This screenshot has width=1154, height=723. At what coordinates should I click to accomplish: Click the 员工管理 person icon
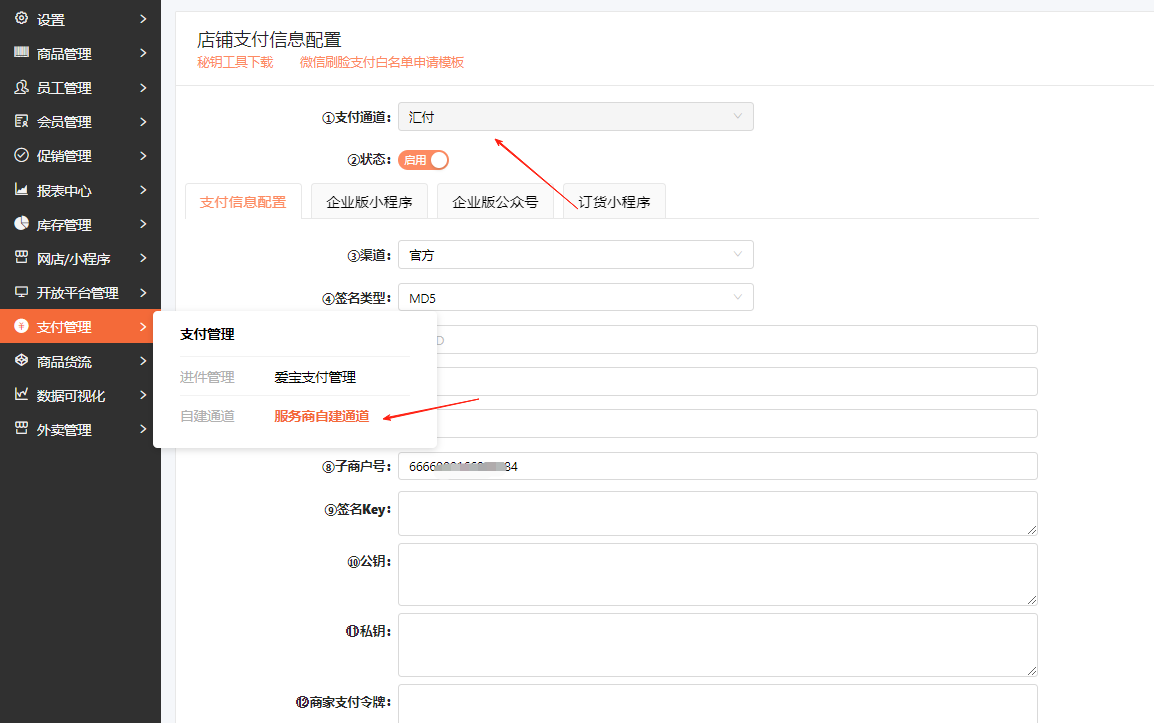[x=21, y=87]
